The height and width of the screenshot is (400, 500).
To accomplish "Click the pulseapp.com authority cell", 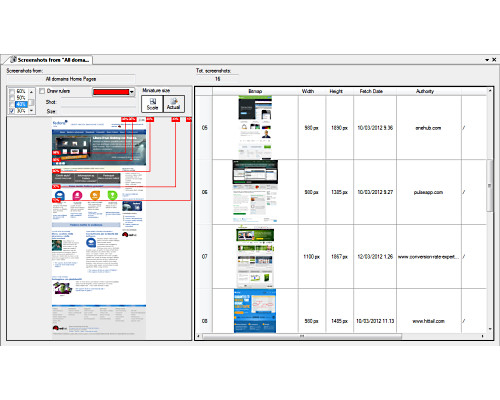I will [x=428, y=192].
